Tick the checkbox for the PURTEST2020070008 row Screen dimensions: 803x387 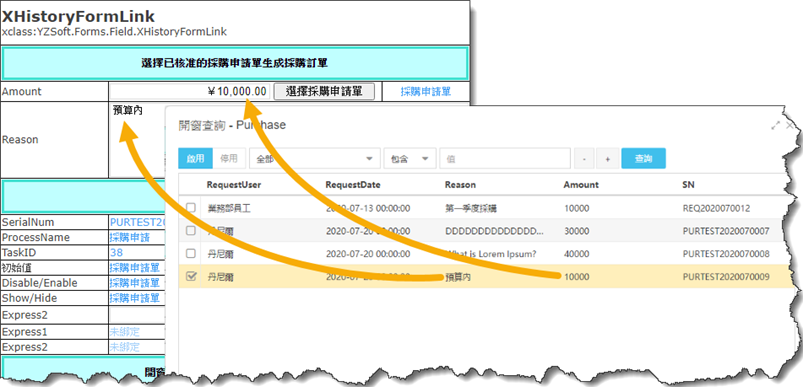pyautogui.click(x=191, y=253)
